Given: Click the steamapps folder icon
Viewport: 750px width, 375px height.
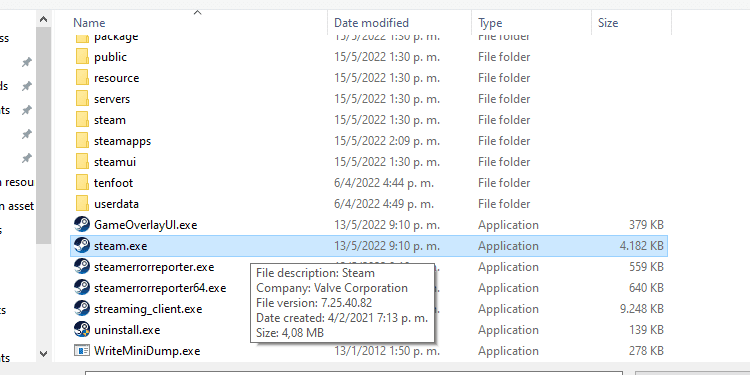Looking at the screenshot, I should click(82, 141).
